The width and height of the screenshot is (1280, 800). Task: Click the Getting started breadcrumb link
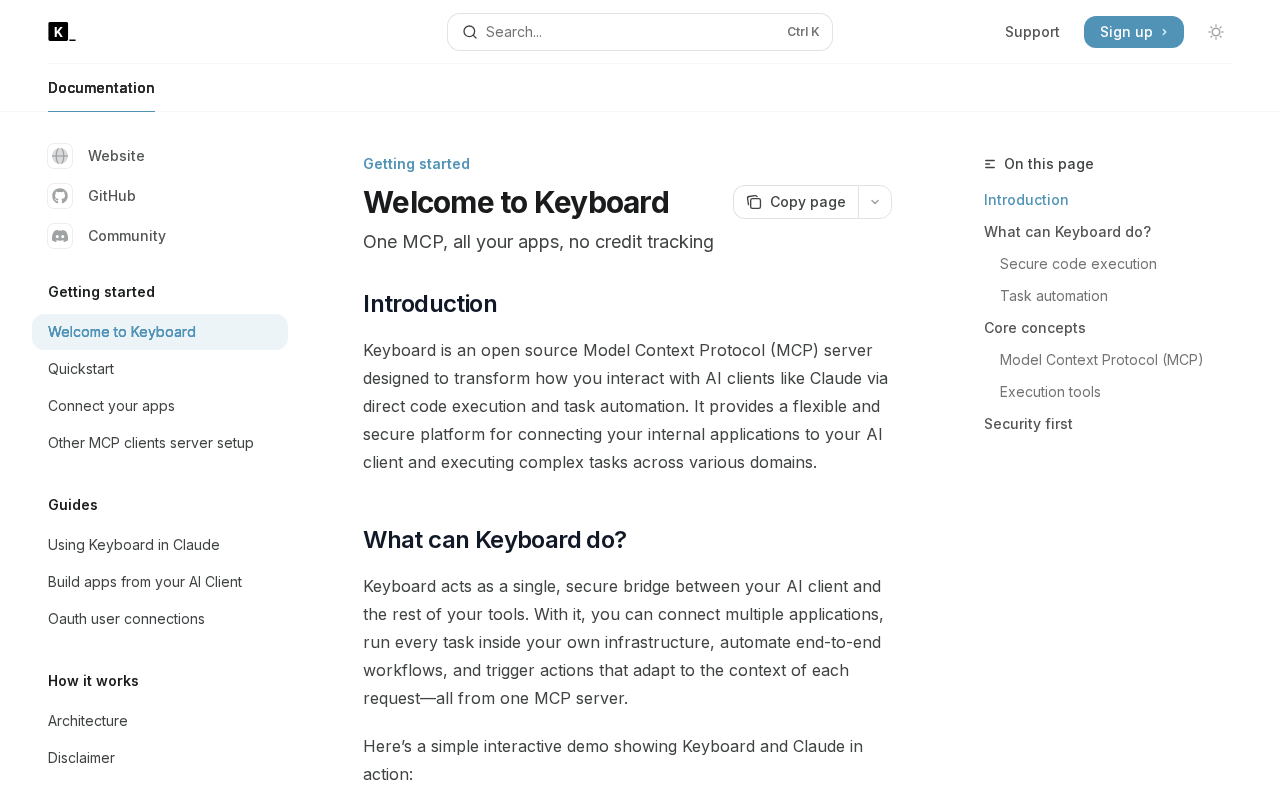pyautogui.click(x=416, y=164)
